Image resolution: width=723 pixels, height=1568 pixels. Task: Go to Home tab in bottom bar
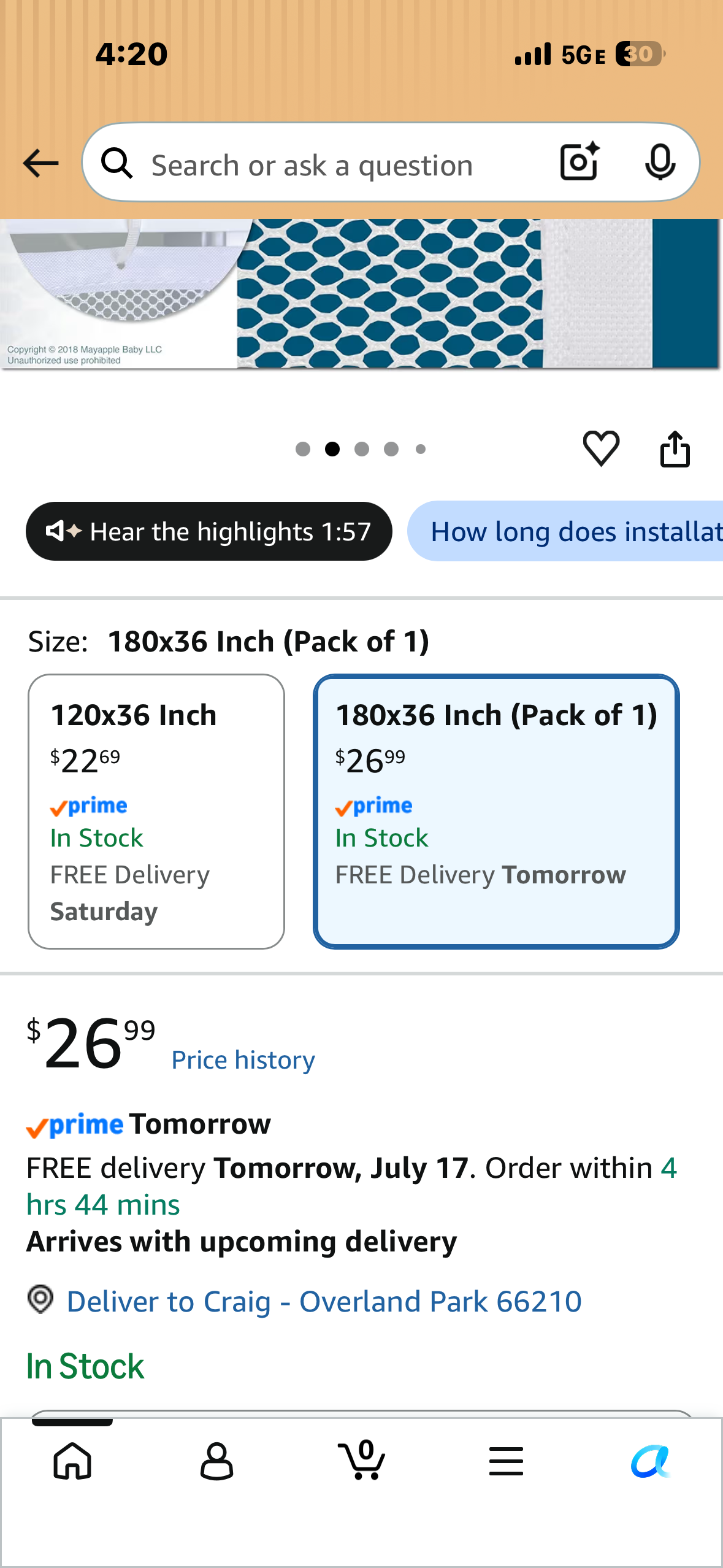coord(72,1461)
